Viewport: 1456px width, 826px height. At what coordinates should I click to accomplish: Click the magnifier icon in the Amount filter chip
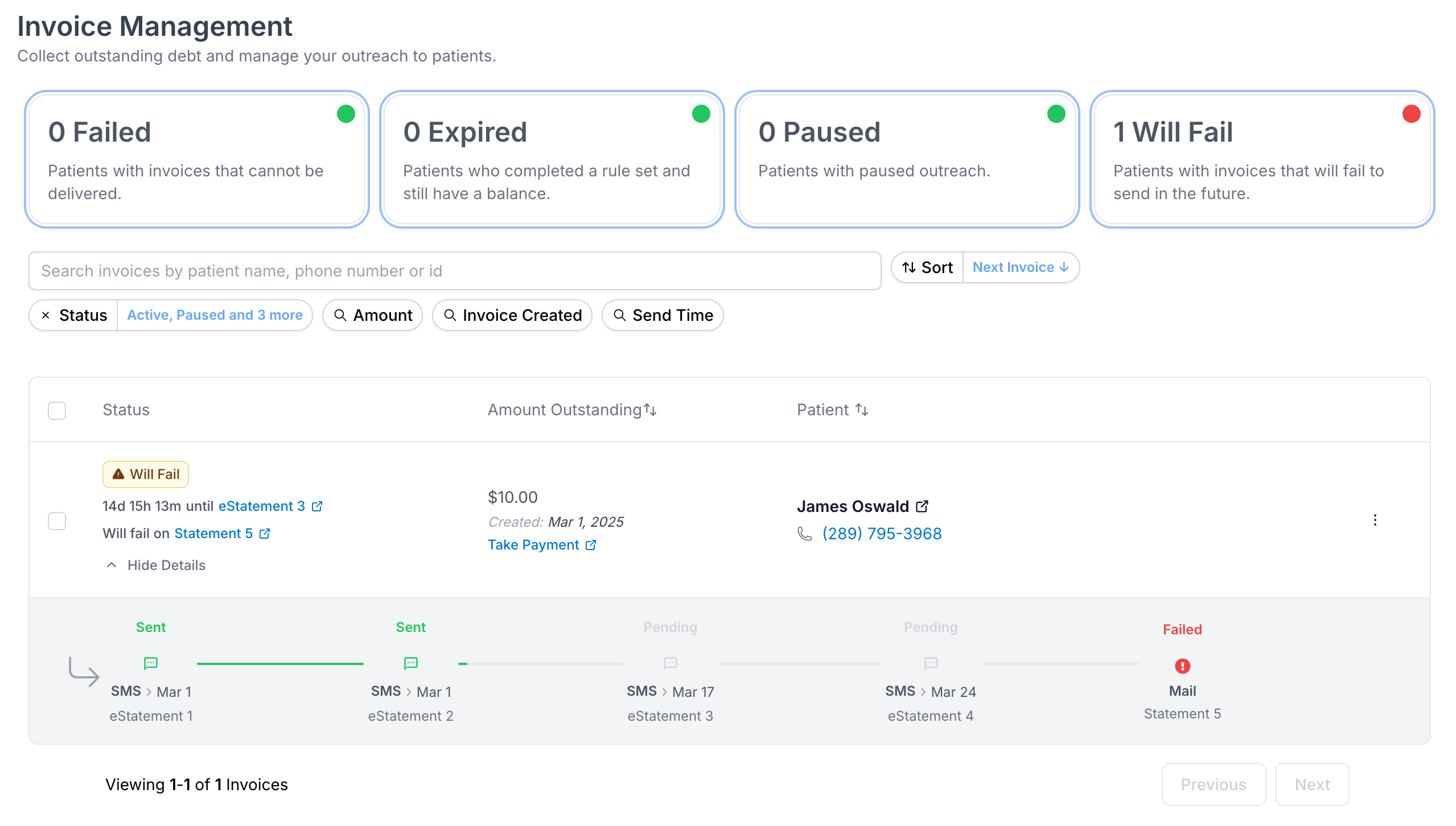tap(341, 315)
